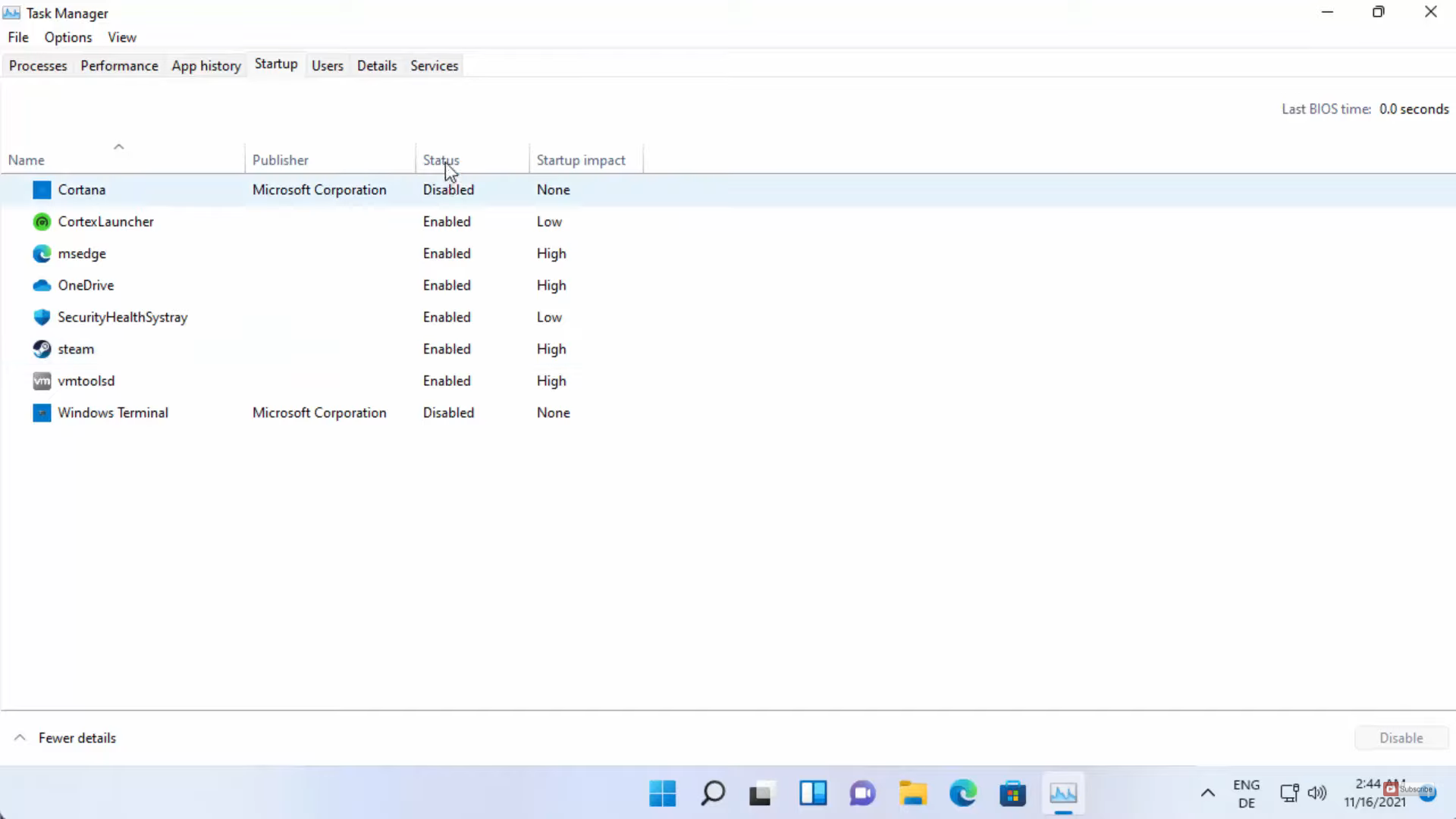
Task: Select the Windows Terminal icon
Action: [42, 413]
